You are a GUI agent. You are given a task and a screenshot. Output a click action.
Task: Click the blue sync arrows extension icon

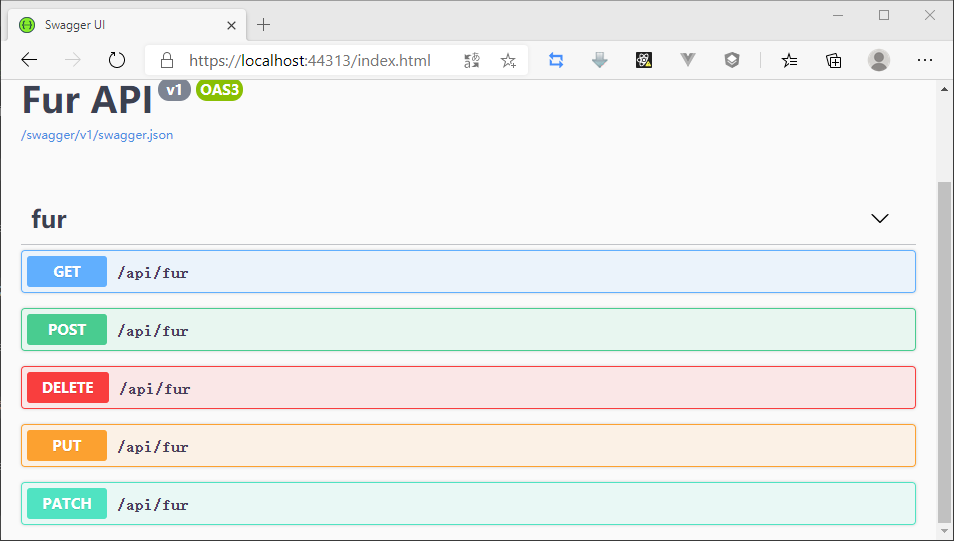tap(556, 60)
